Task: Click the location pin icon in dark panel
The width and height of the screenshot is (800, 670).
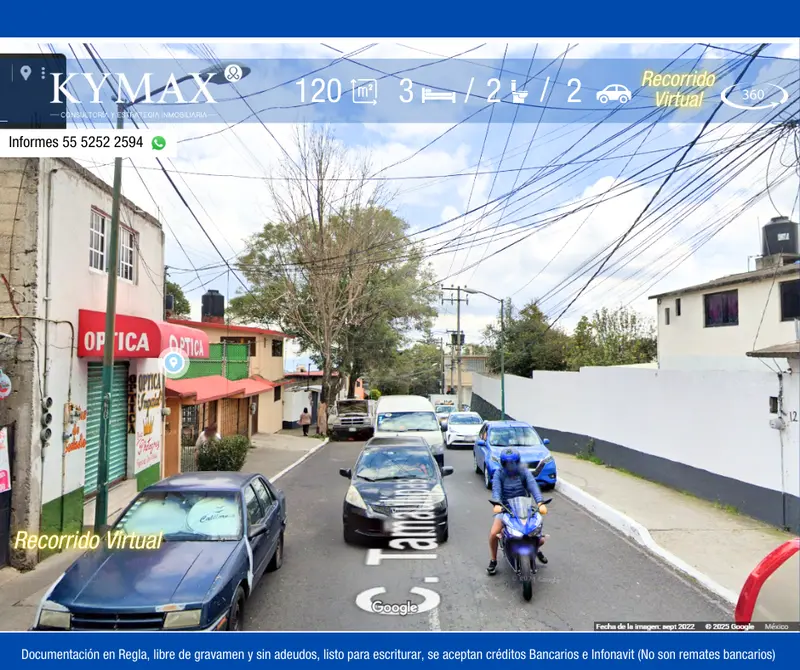Action: (26, 73)
